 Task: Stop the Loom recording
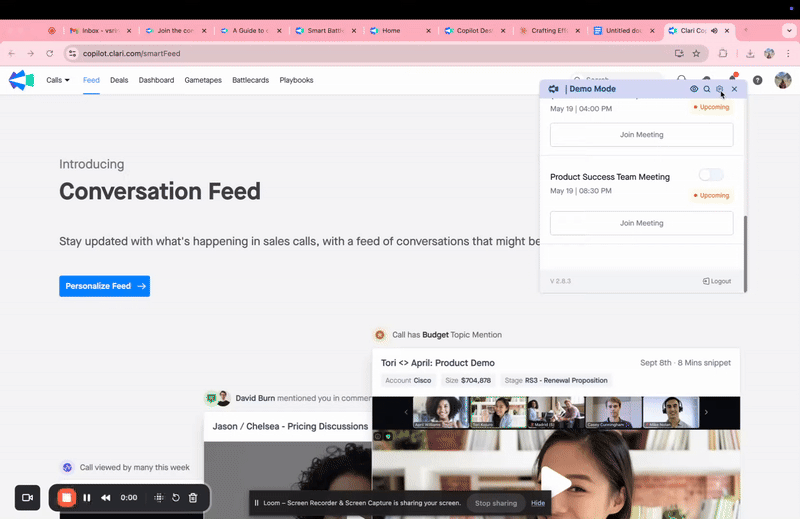(x=66, y=498)
